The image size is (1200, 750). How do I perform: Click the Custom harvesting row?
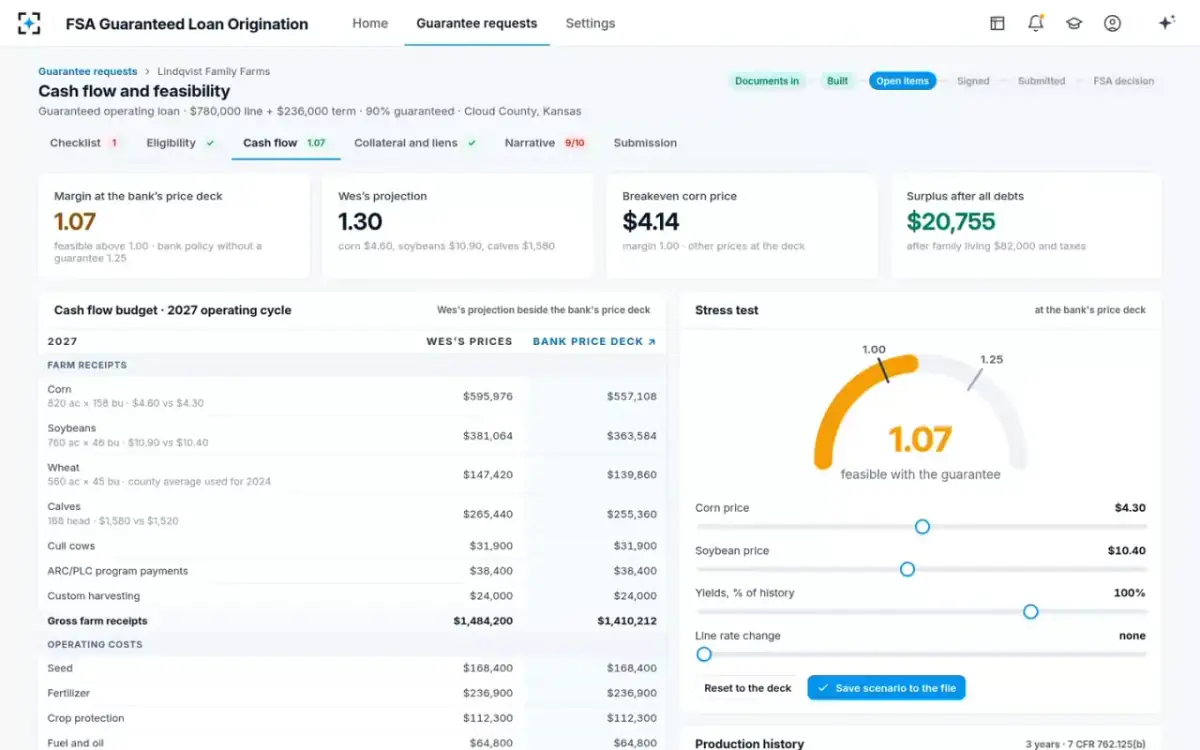point(352,596)
